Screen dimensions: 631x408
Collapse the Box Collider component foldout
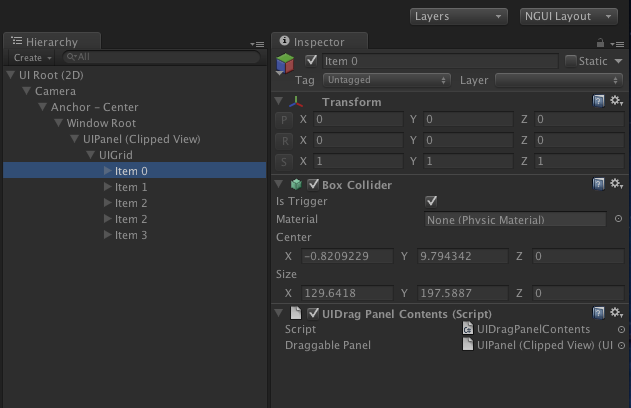pos(278,184)
